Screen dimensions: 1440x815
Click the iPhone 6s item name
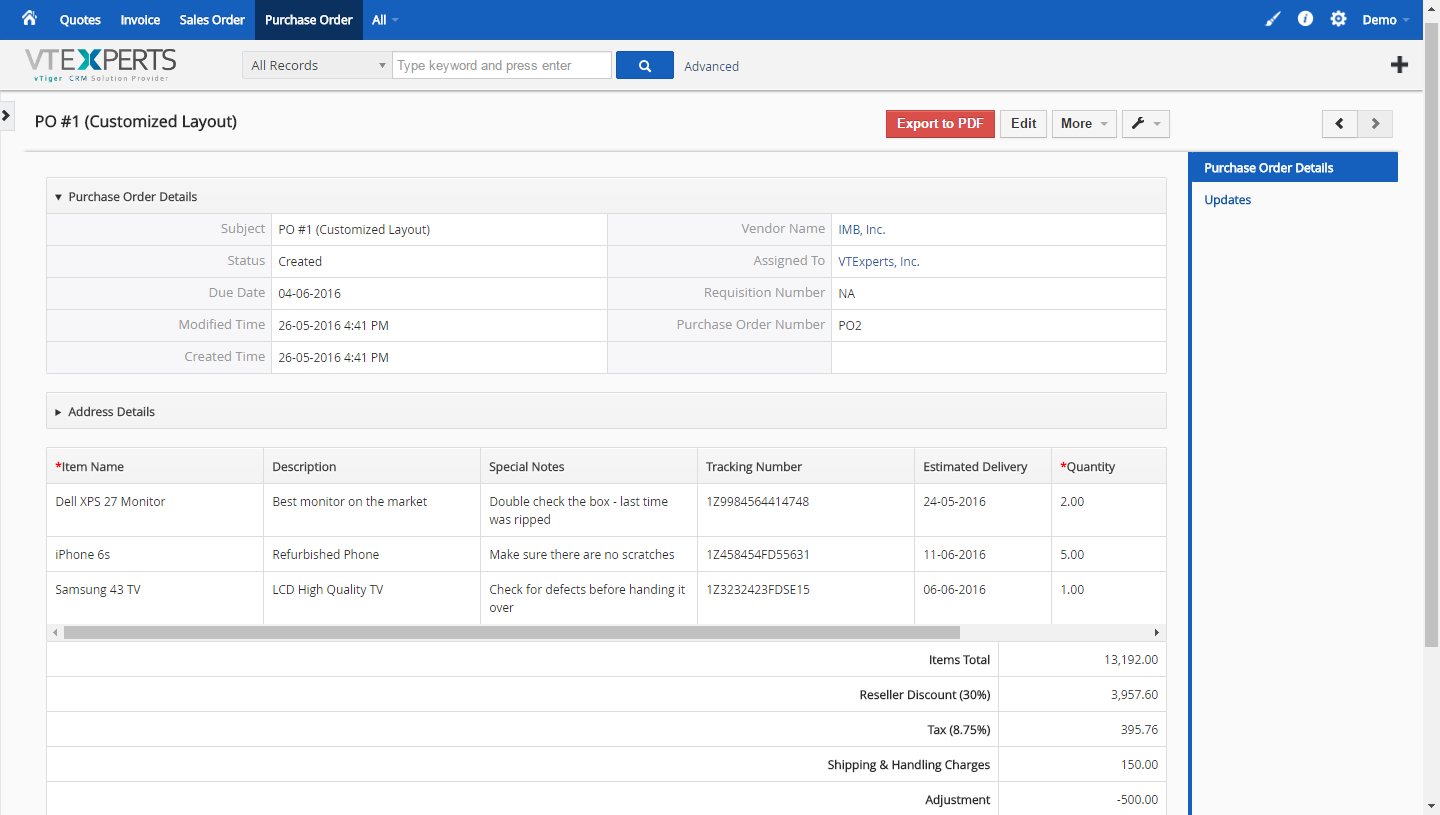click(x=82, y=555)
